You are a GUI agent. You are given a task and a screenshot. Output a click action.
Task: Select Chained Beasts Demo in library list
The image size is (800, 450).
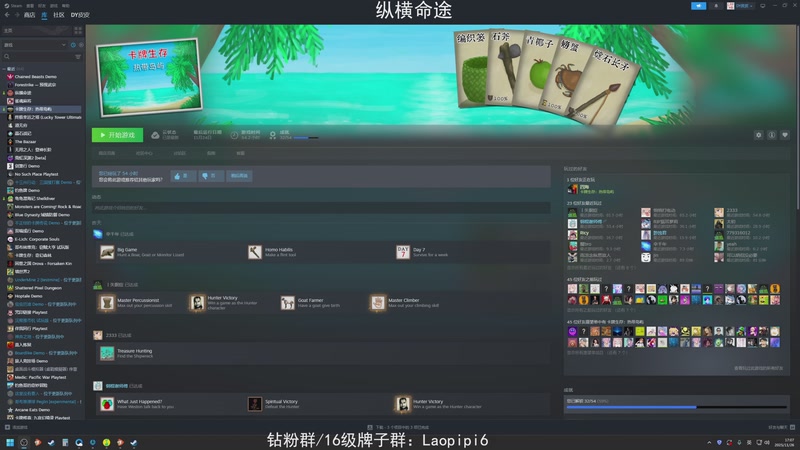pyautogui.click(x=36, y=77)
